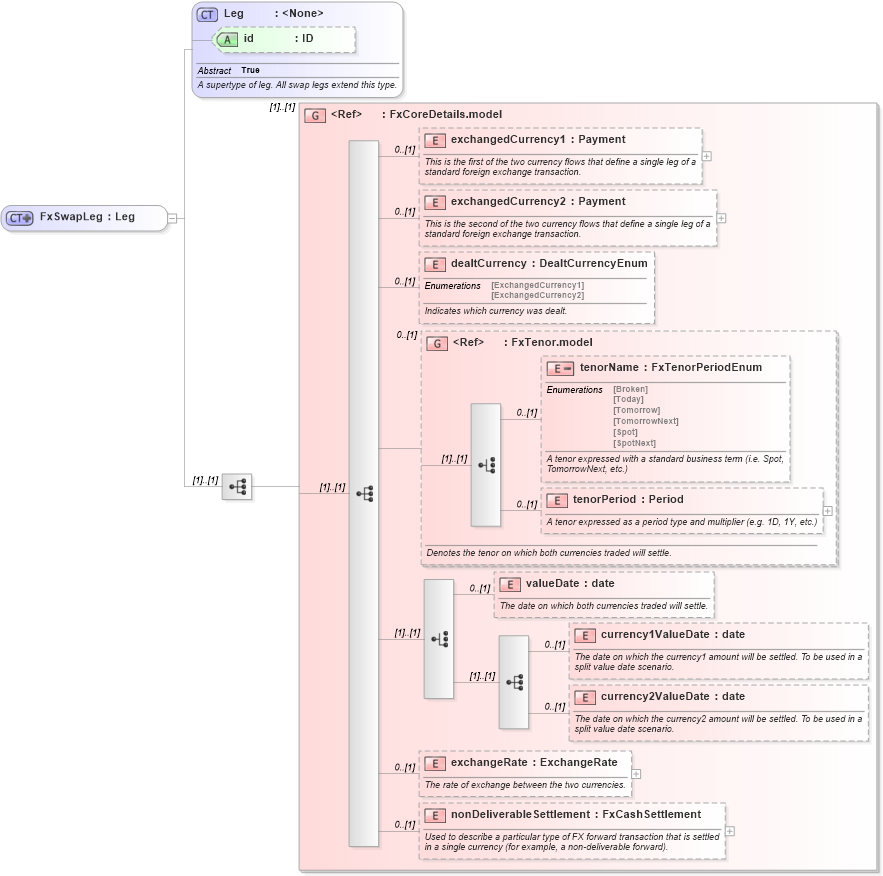Expand the exchangedCurrency2 element
This screenshot has width=883, height=876.
721,218
